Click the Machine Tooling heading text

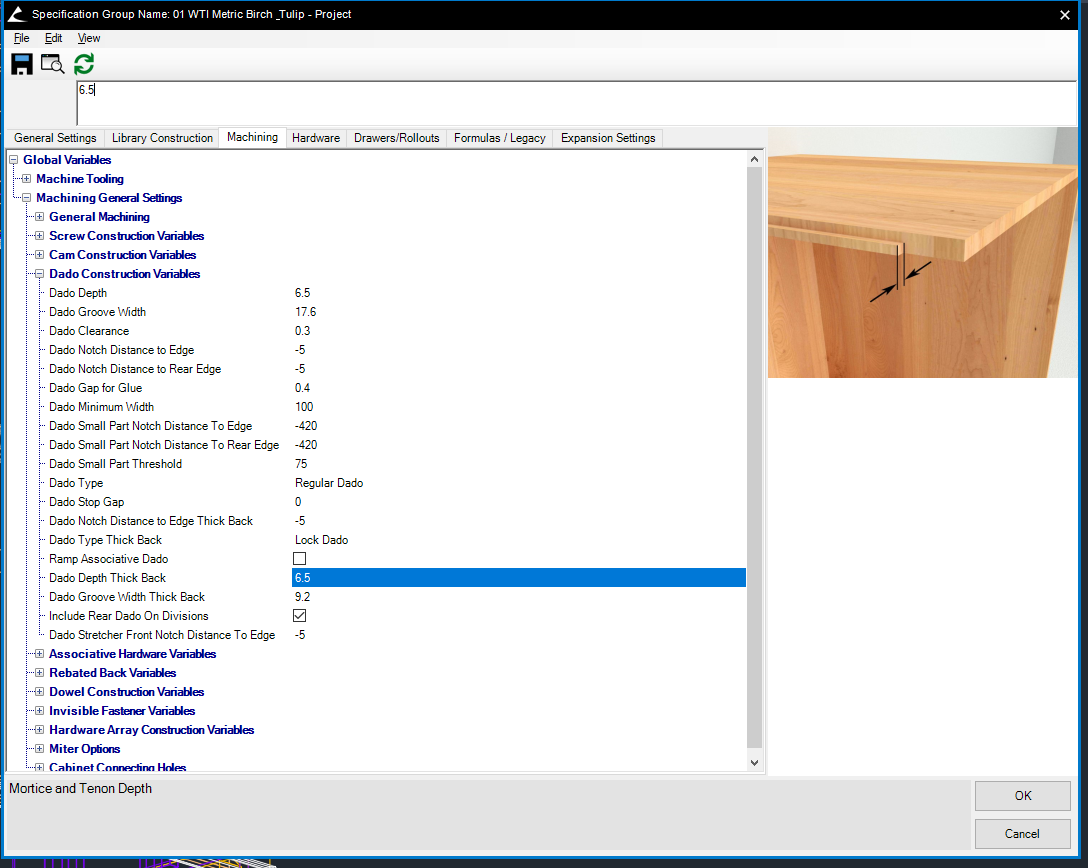tap(80, 178)
